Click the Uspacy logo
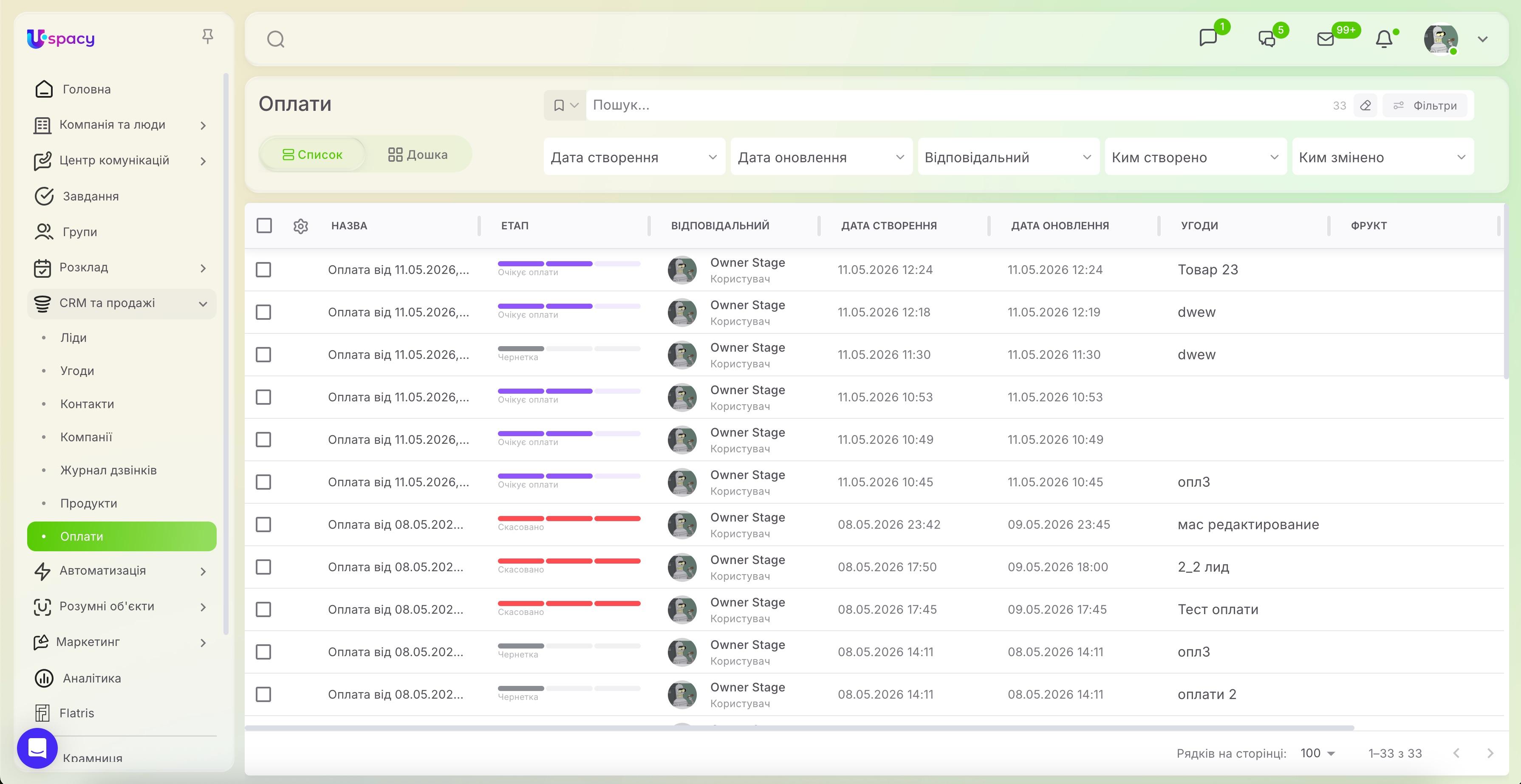 [x=61, y=38]
